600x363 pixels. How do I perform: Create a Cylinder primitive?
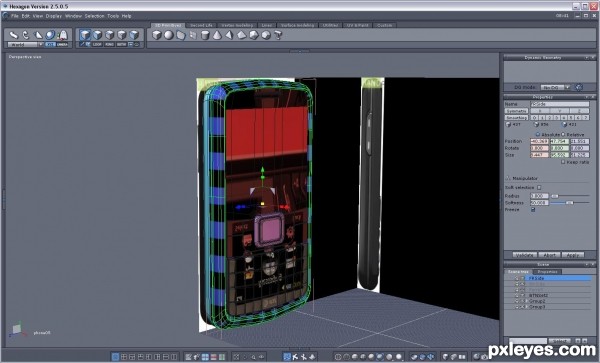(205, 35)
